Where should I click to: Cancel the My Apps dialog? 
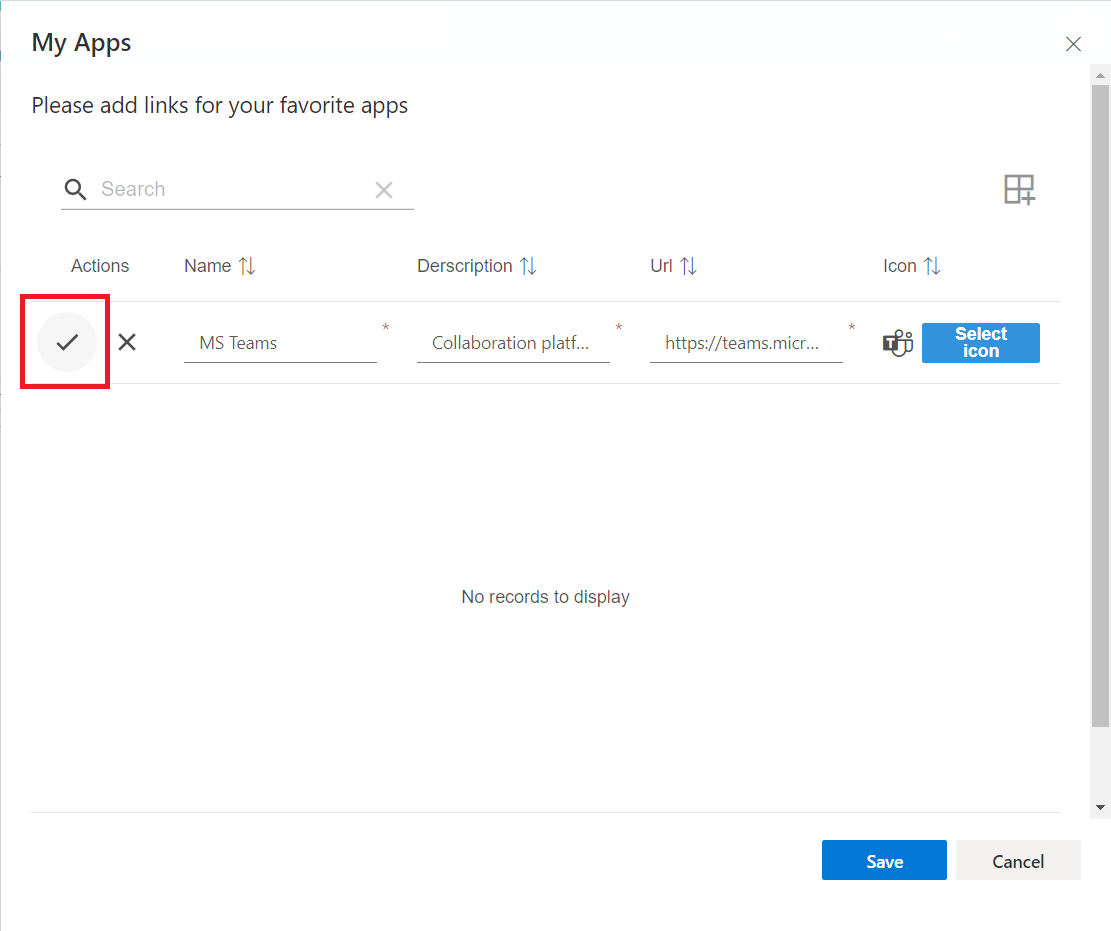(1018, 860)
